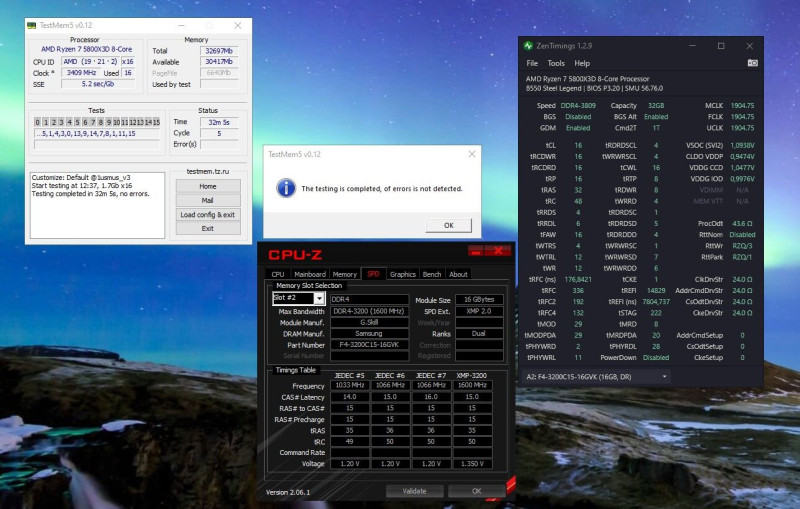
Task: Click the Exit button in TestMem5
Action: tap(208, 228)
